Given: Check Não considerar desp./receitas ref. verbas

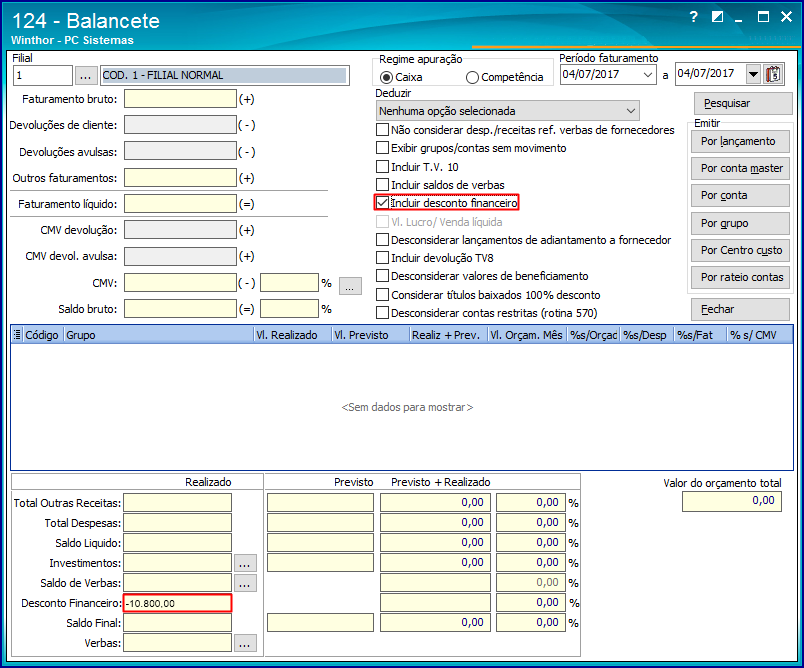Looking at the screenshot, I should [383, 130].
